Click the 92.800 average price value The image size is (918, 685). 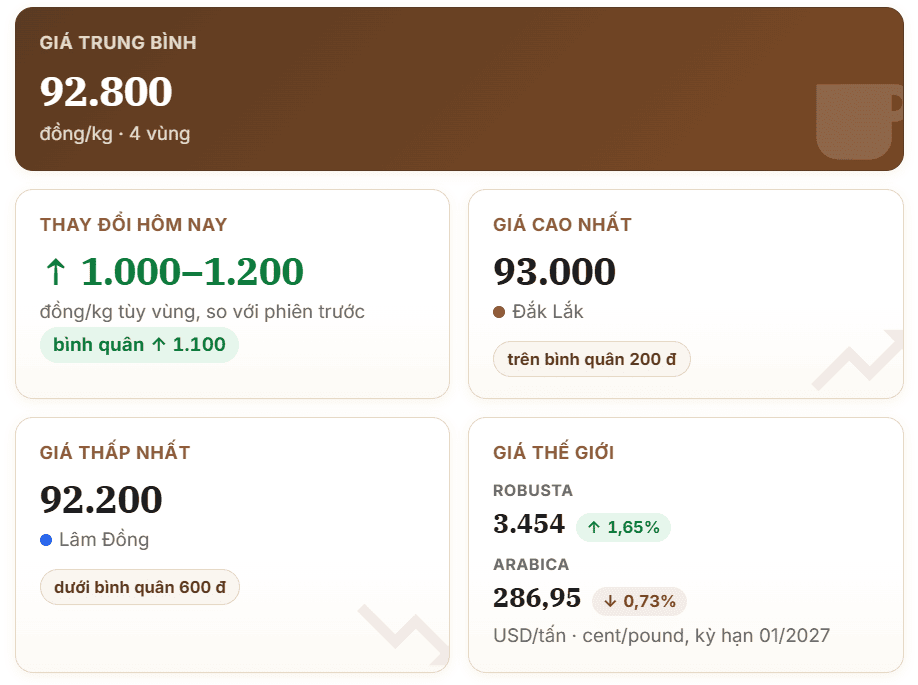(x=106, y=92)
